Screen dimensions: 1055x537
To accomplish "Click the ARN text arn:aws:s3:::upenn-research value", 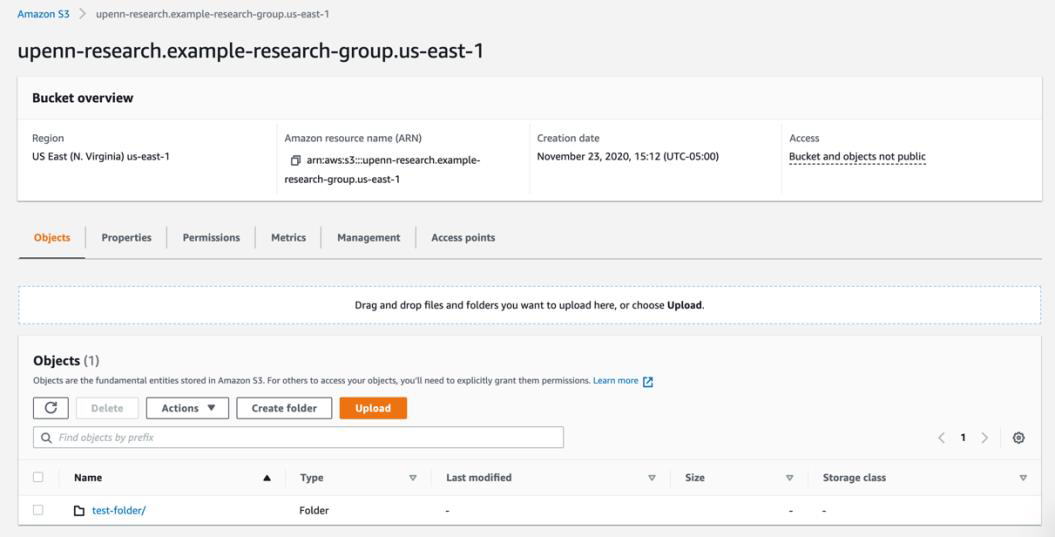I will [x=383, y=170].
